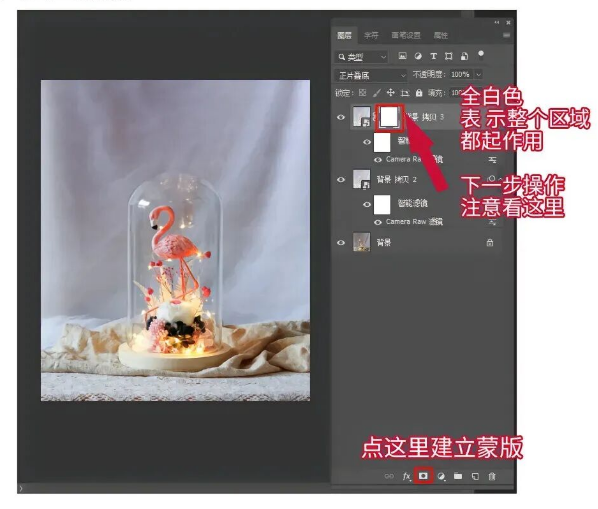Viewport: 598px width, 509px height.
Task: Open the Layers panel flyout menu
Action: pyautogui.click(x=506, y=35)
